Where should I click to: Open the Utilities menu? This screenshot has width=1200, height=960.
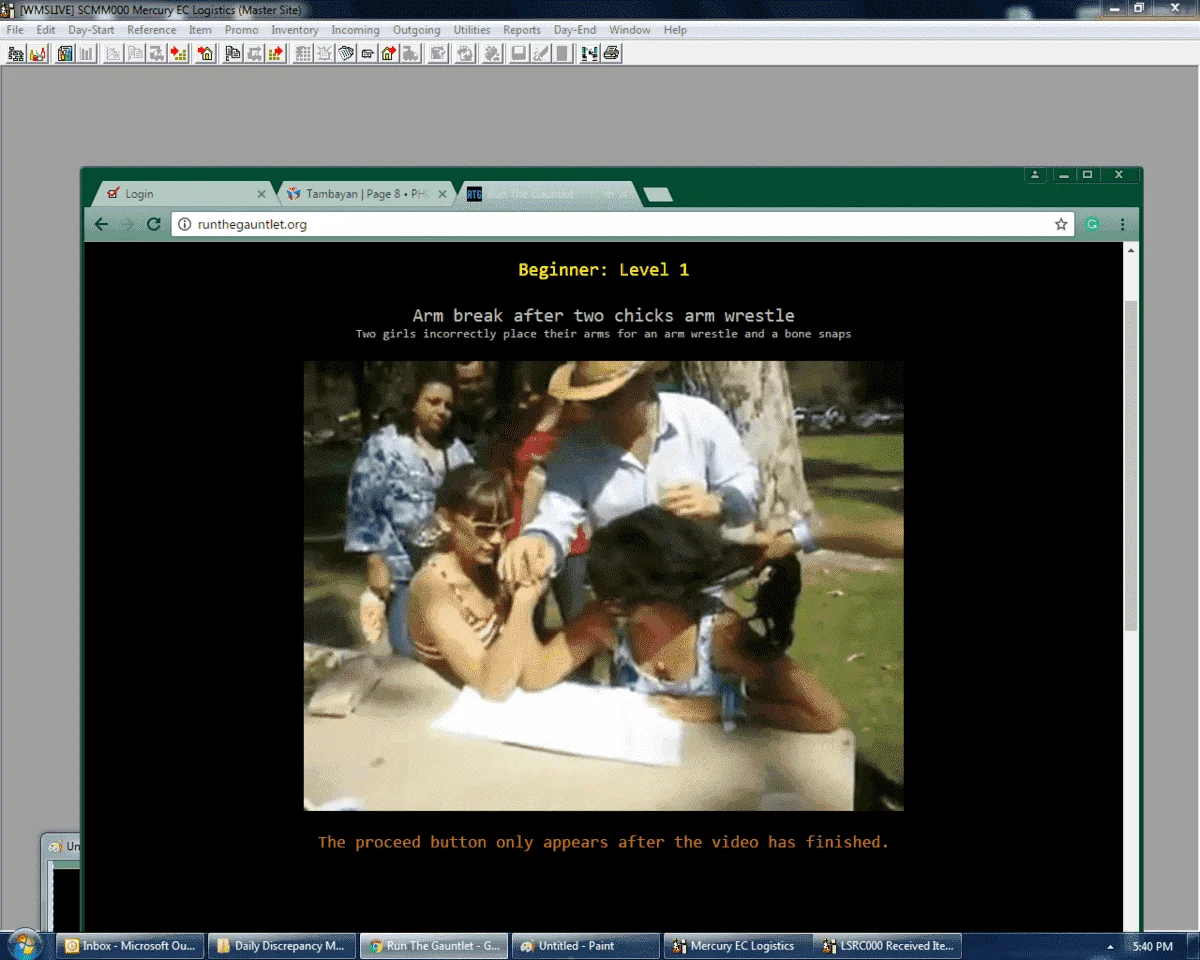tap(472, 30)
